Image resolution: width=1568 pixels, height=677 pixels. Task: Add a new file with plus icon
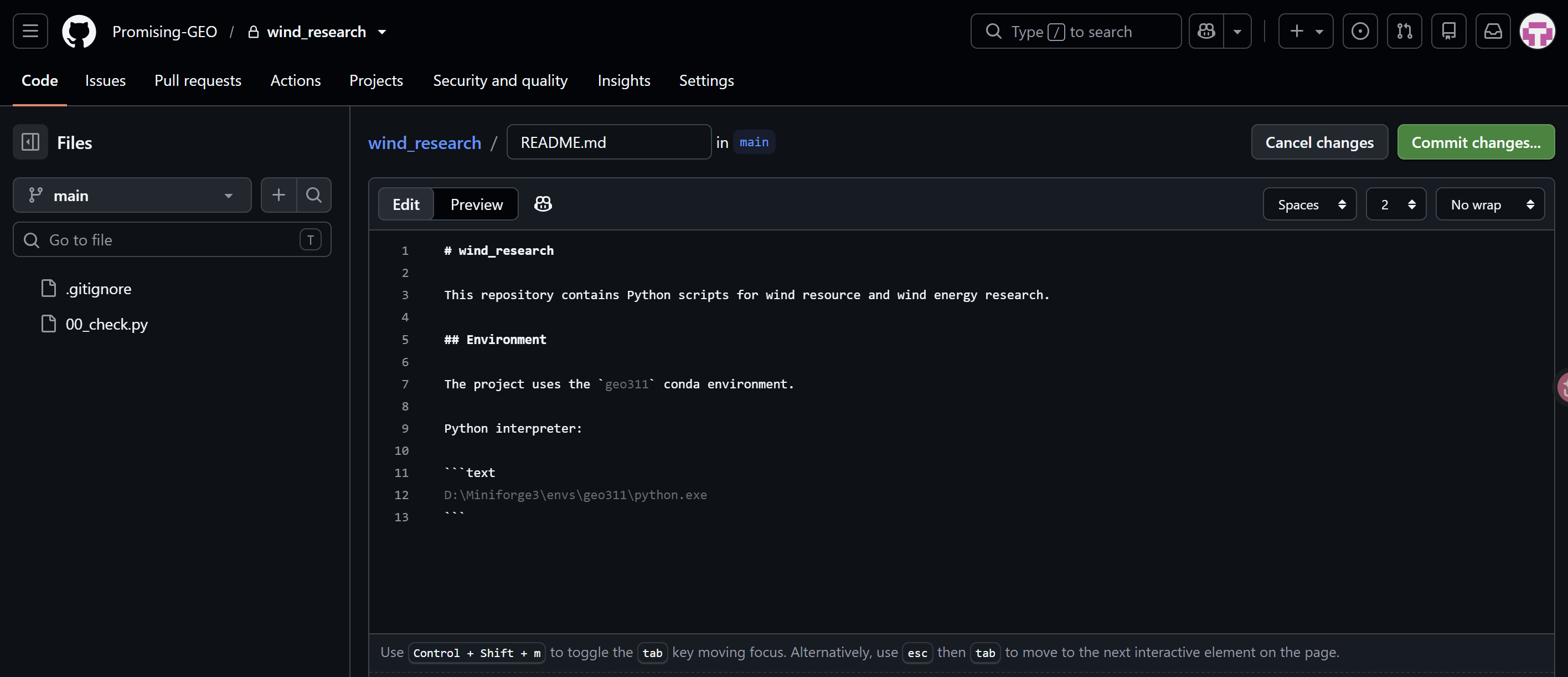[279, 195]
